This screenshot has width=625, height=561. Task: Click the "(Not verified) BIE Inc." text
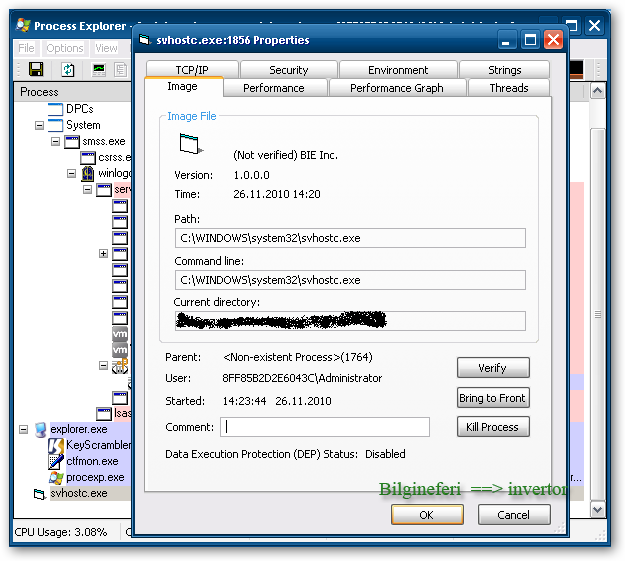click(x=285, y=155)
